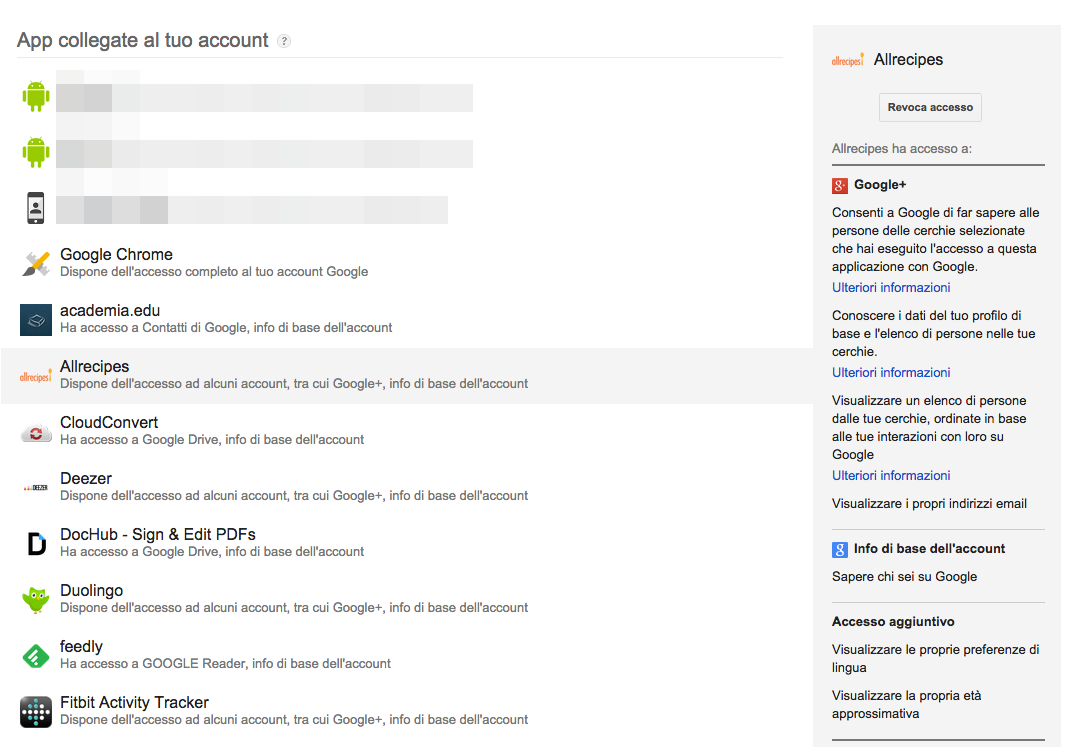Select the DocHub - Sign & Edit PDFs title

click(x=158, y=535)
